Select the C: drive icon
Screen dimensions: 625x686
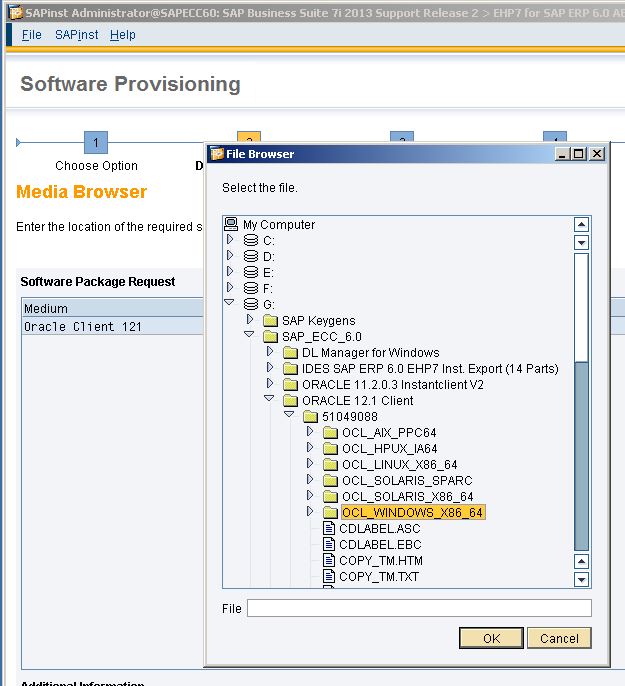(251, 240)
